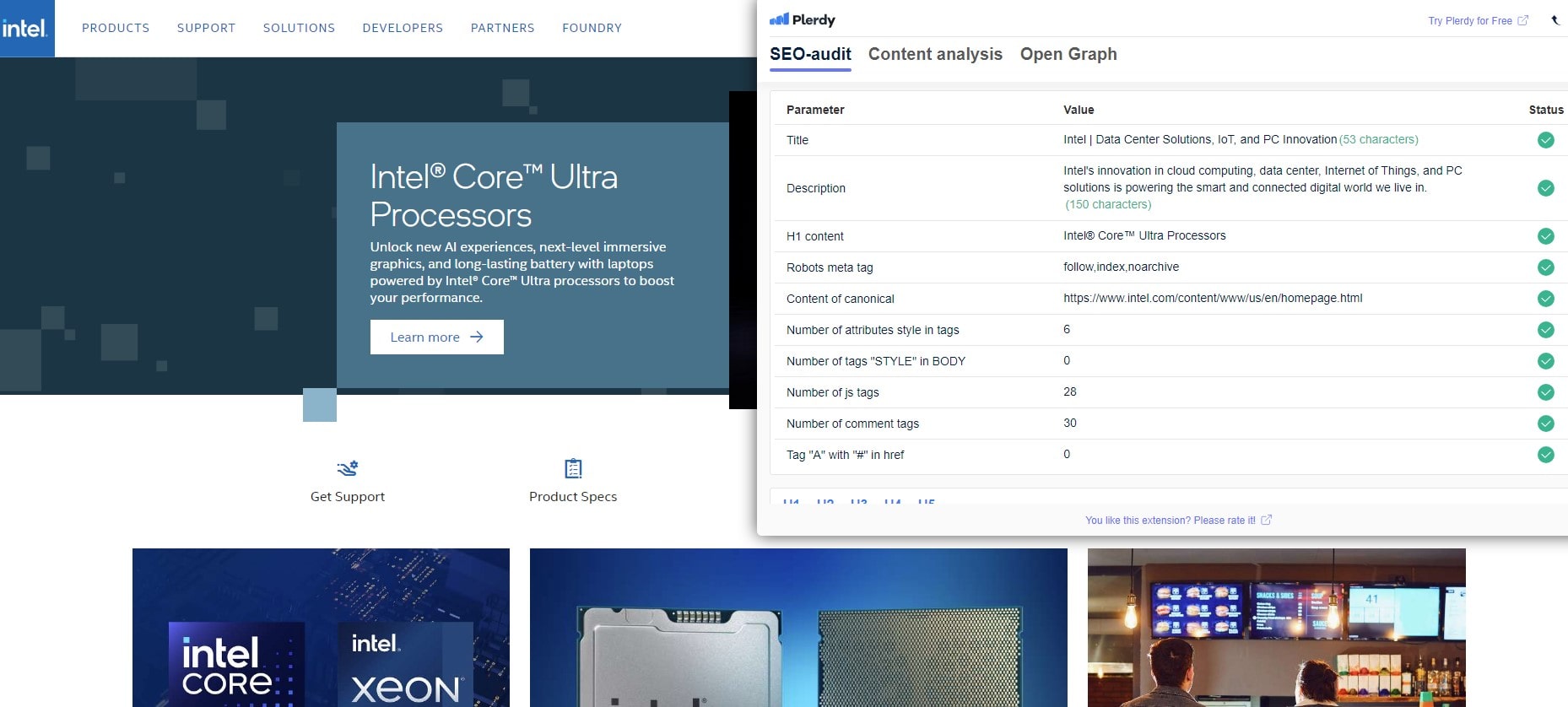1568x707 pixels.
Task: Click the Robots meta tag status checkmark
Action: coord(1545,267)
